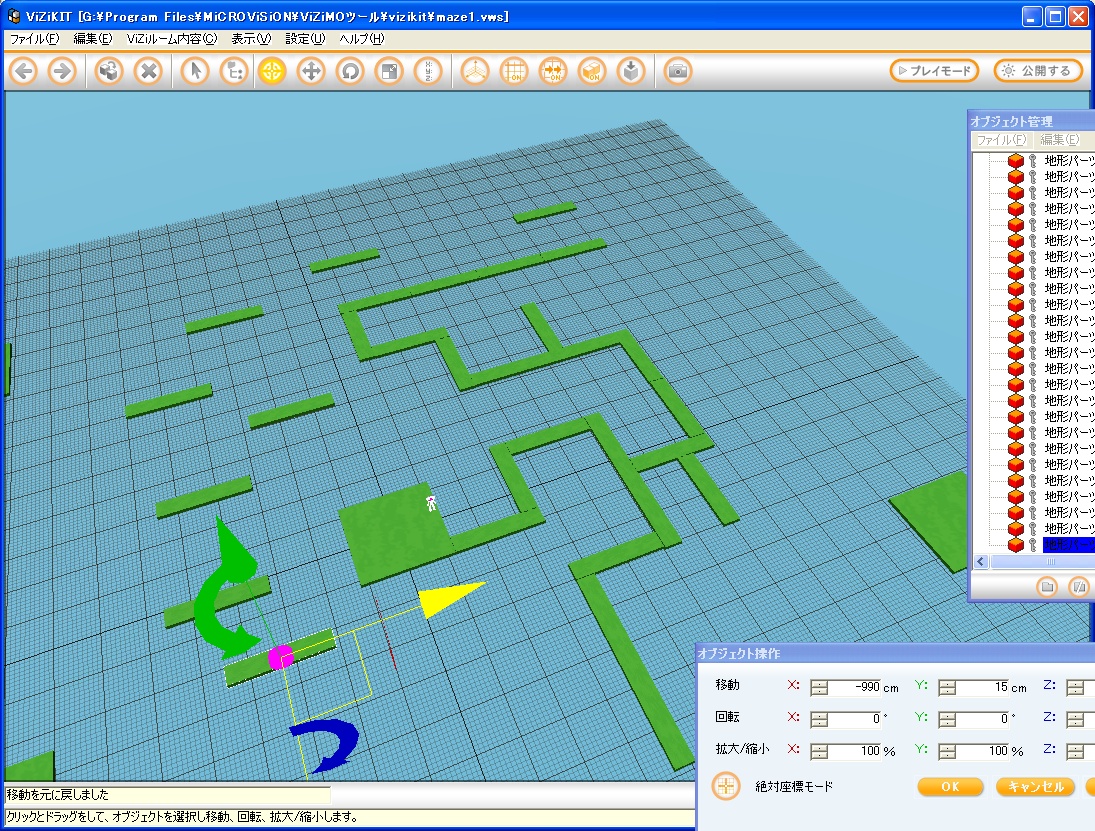
Task: Toggle the absolute coordinate mode icon (絶対座標モード)
Action: click(x=725, y=786)
